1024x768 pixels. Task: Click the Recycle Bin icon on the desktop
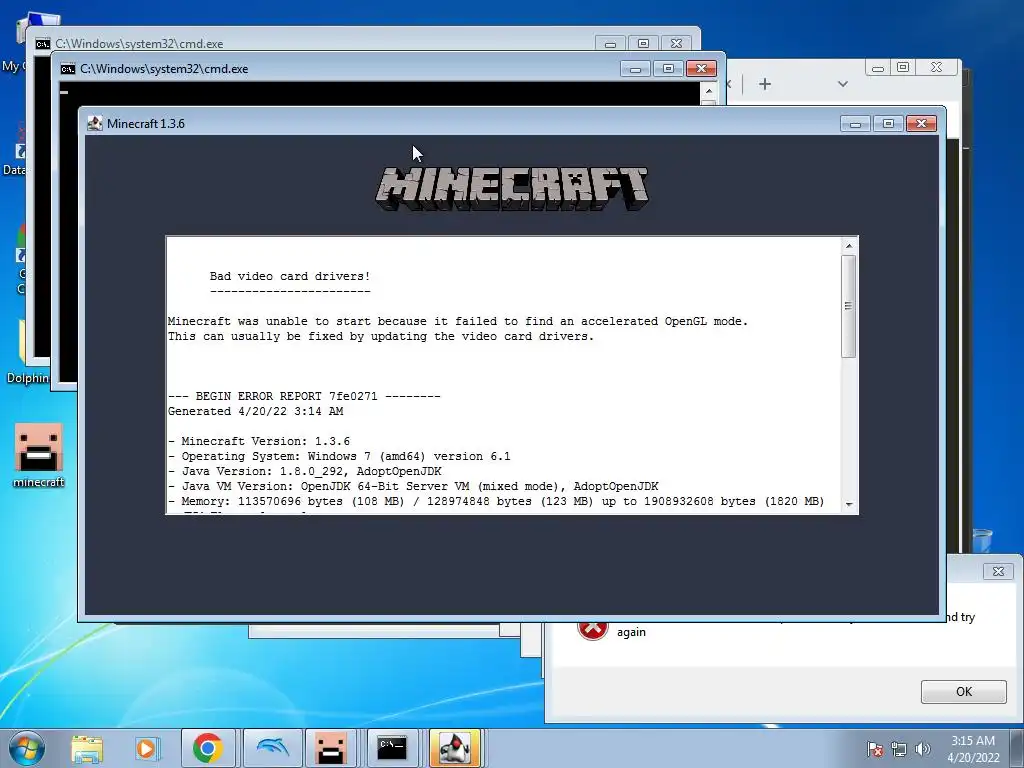tap(982, 542)
